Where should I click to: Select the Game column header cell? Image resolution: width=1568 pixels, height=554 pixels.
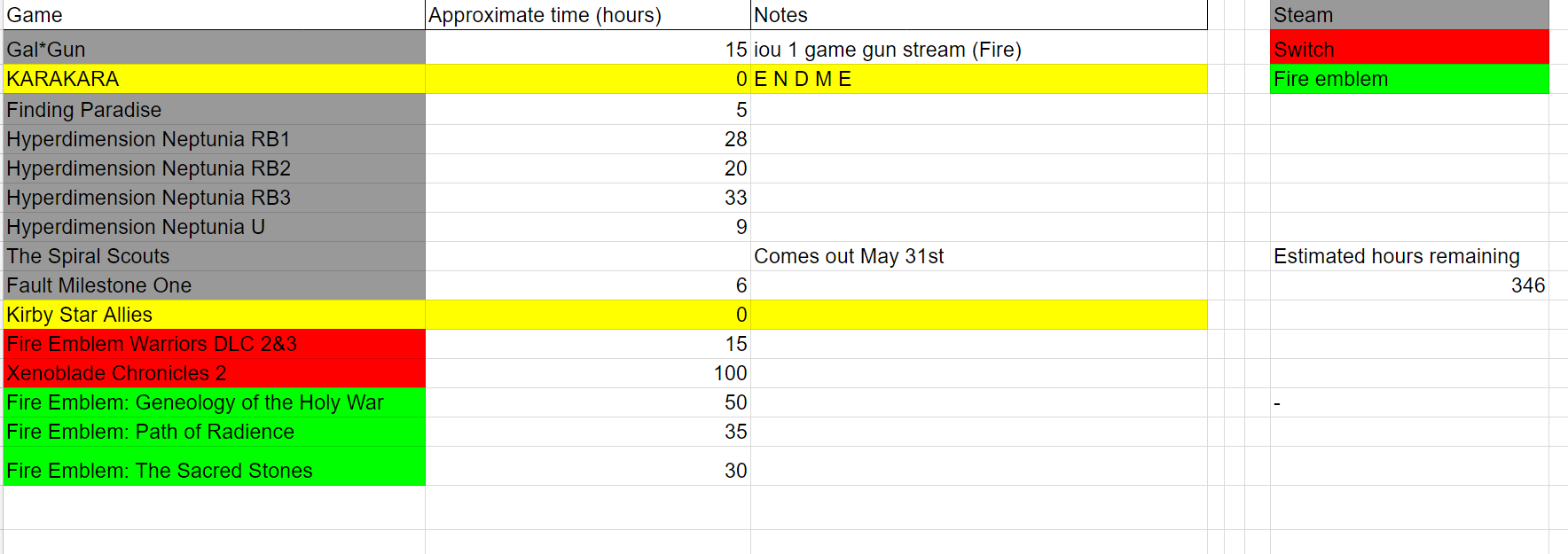(x=214, y=15)
